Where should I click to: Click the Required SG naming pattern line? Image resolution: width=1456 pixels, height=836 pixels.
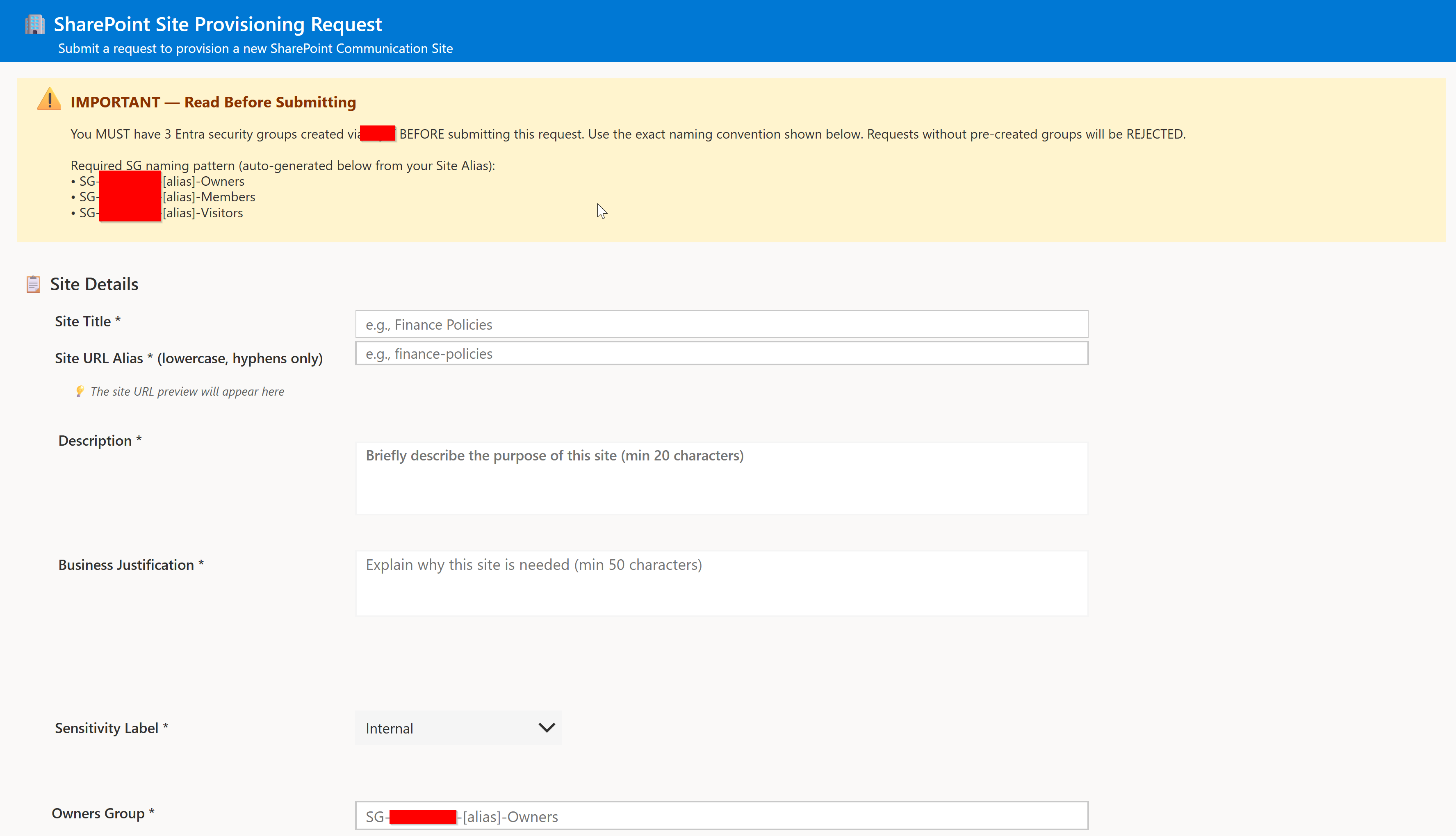(x=283, y=166)
